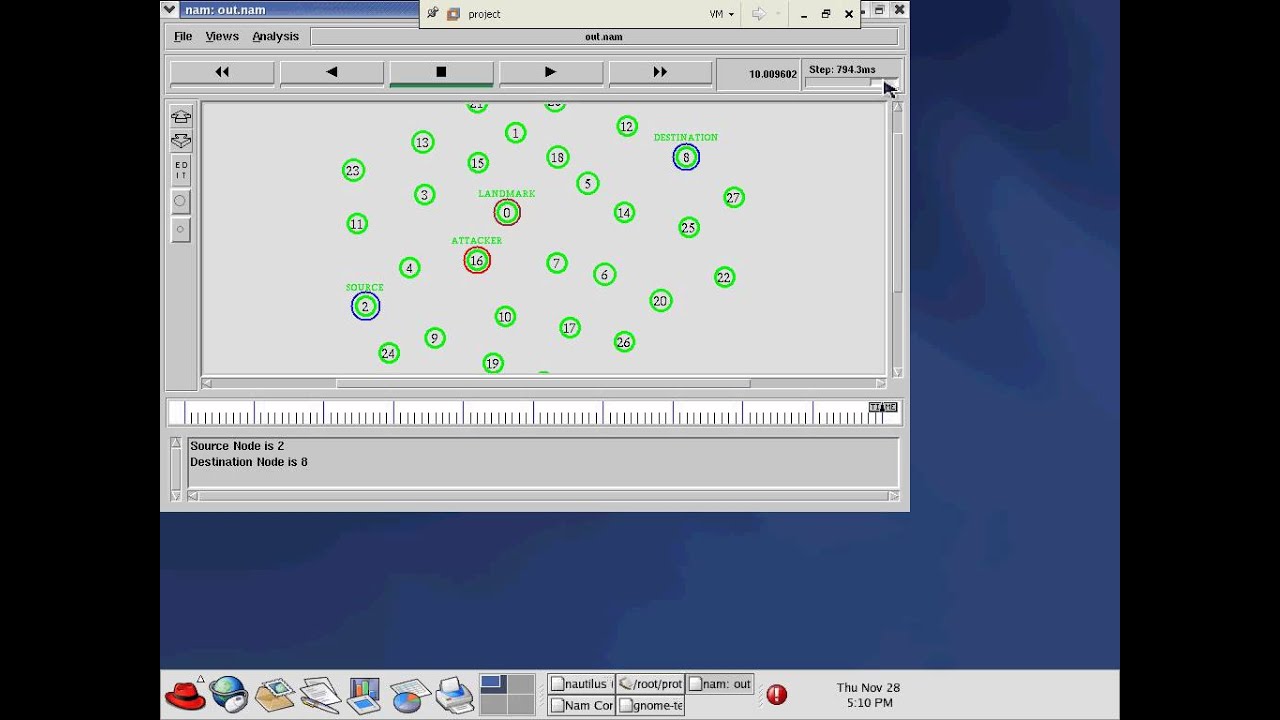The width and height of the screenshot is (1280, 720).
Task: Click the SOURCE node 2
Action: (365, 306)
